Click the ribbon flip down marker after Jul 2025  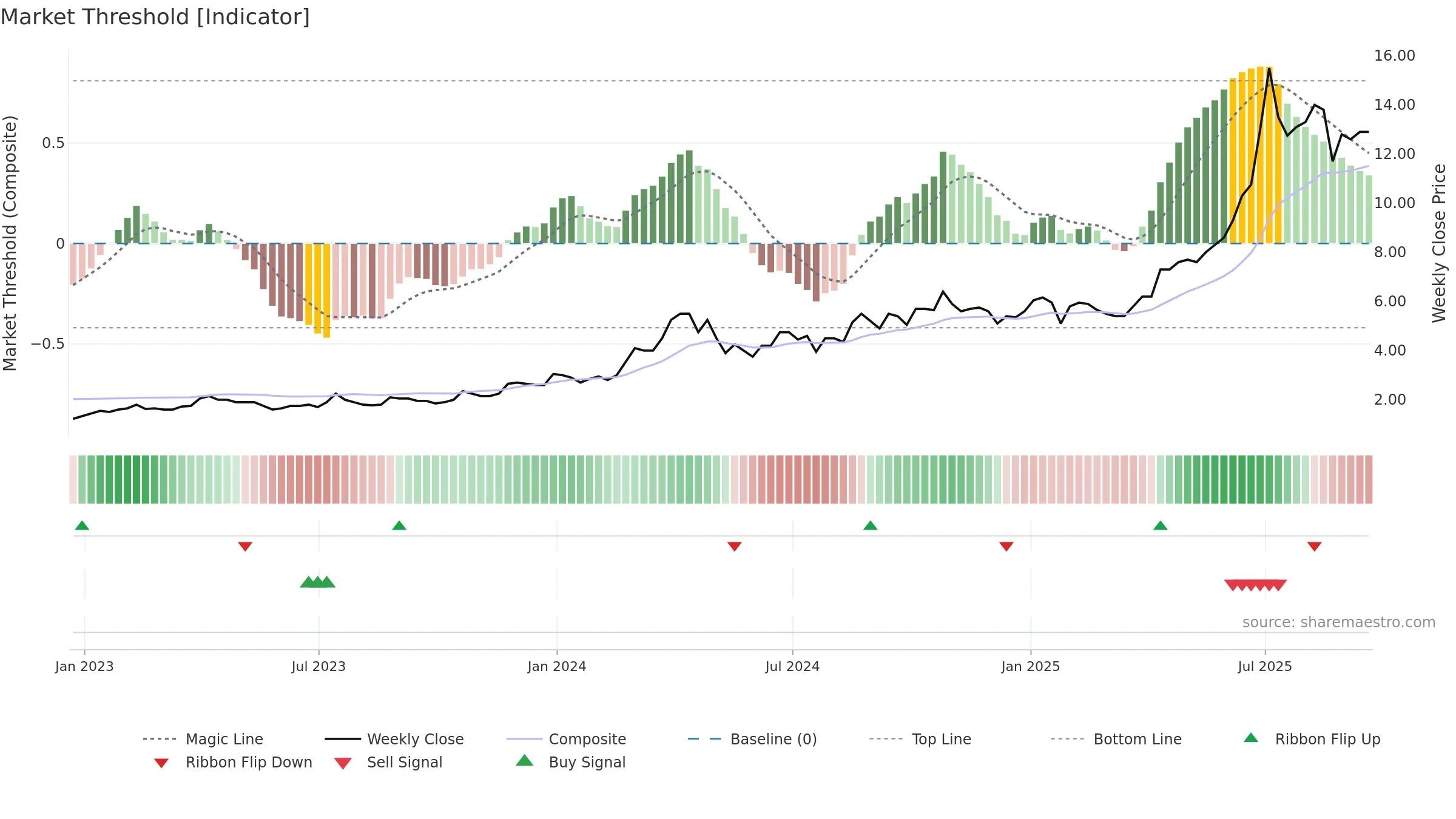click(1315, 547)
